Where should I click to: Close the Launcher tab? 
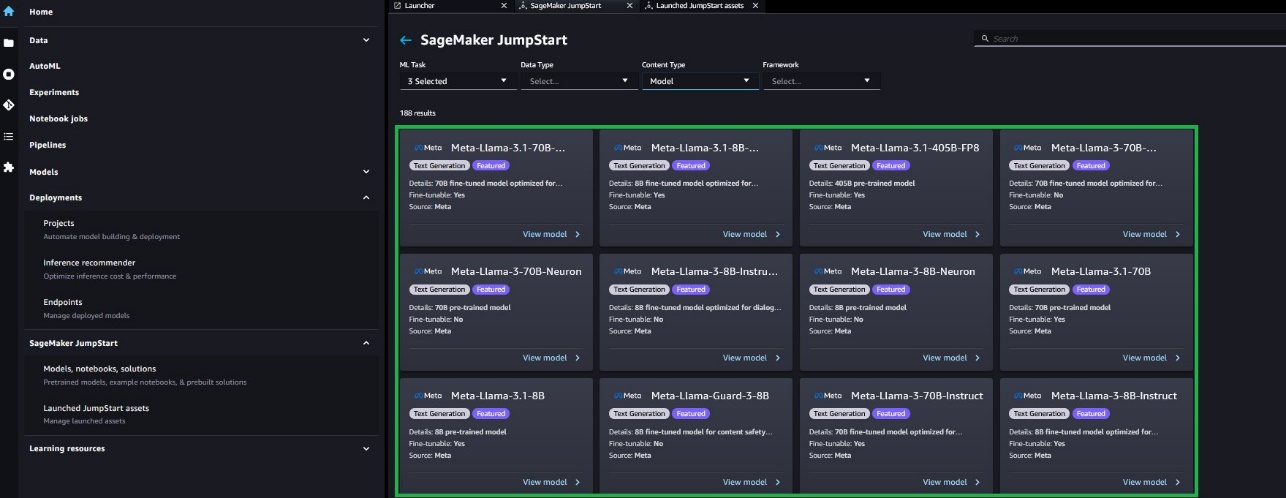(503, 6)
